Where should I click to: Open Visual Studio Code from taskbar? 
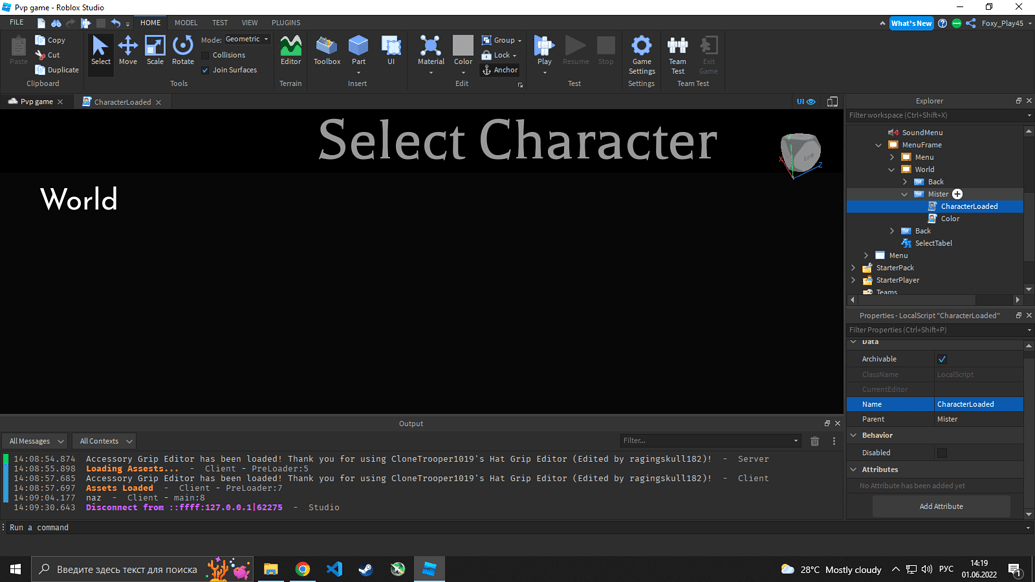point(334,569)
